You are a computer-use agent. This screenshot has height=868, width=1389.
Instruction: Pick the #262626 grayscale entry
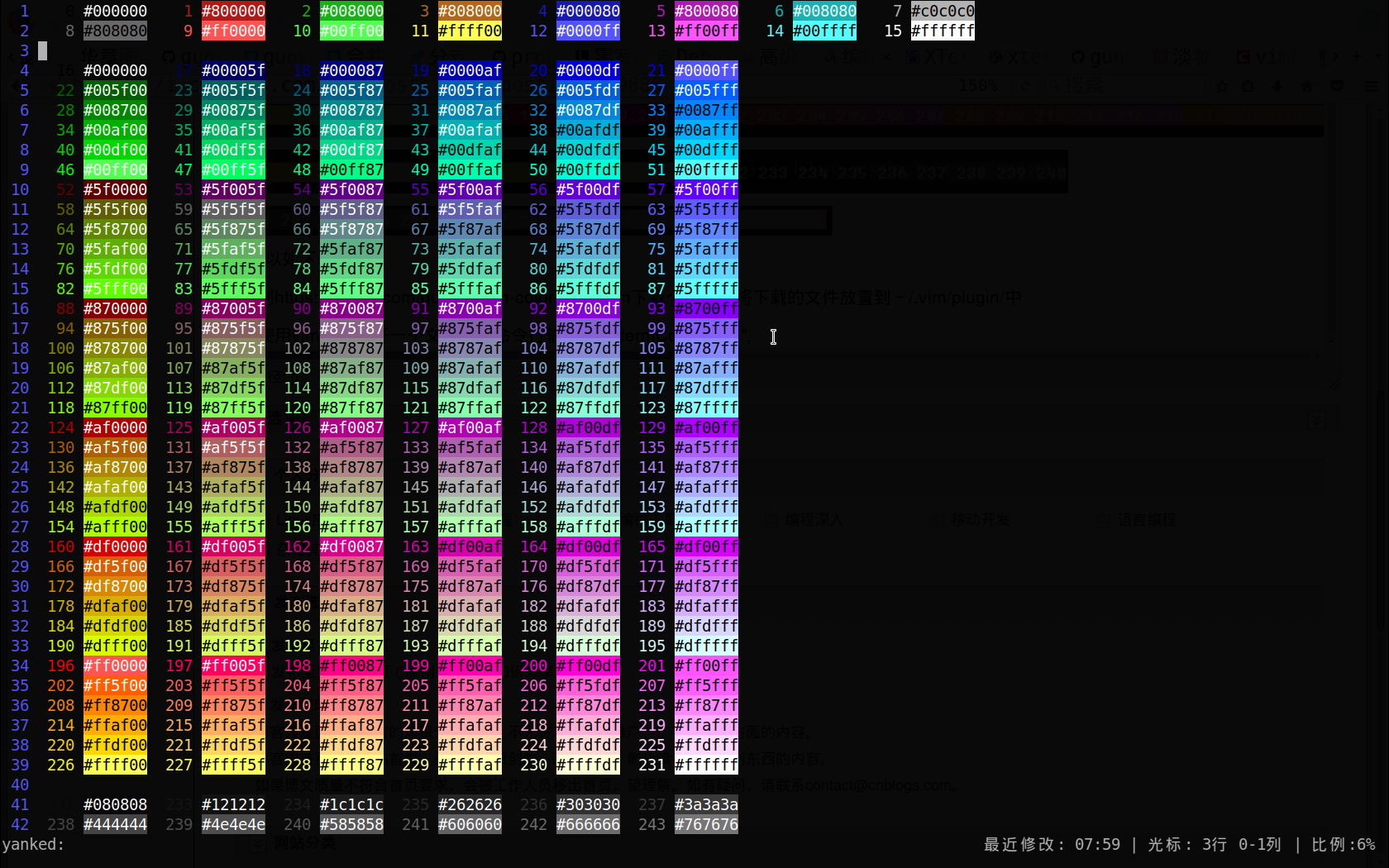click(x=470, y=804)
